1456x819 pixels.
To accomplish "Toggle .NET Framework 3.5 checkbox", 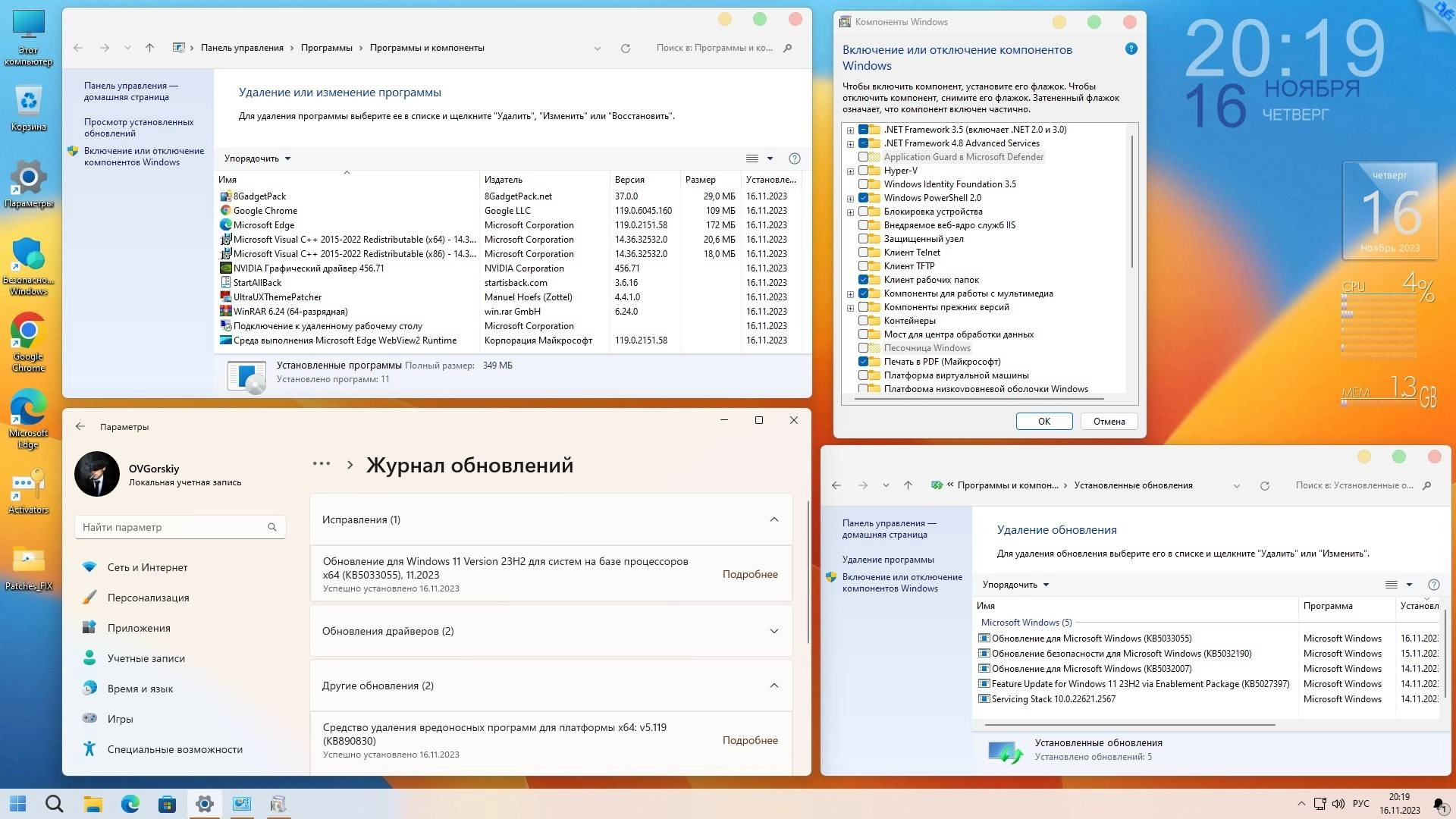I will (863, 130).
